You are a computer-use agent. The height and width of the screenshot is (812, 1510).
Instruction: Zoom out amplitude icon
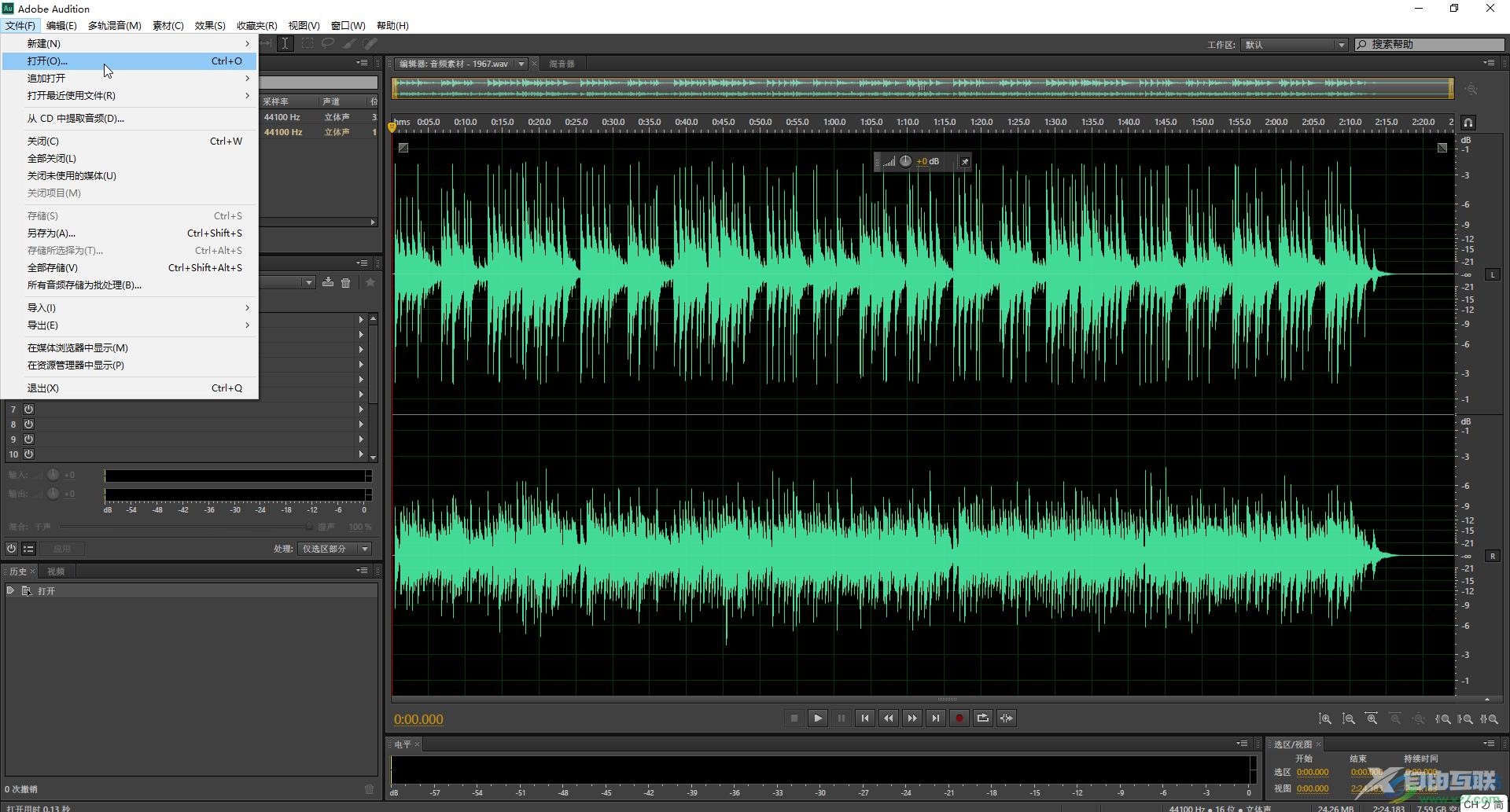[x=1349, y=719]
